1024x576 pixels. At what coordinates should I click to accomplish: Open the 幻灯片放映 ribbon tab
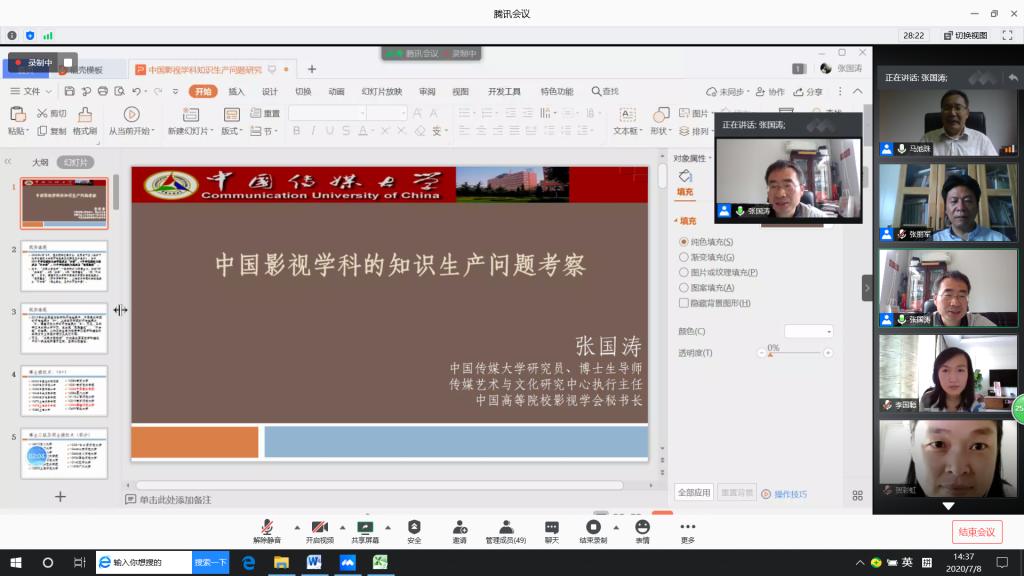(381, 91)
